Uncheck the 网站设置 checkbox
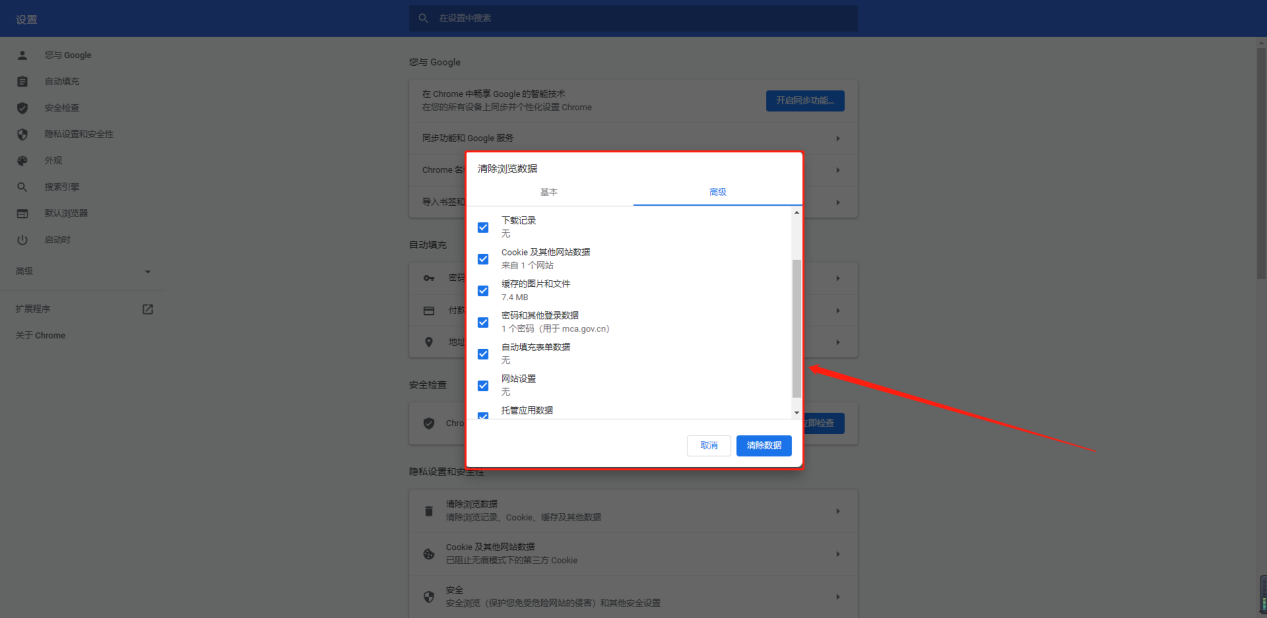The height and width of the screenshot is (618, 1267). click(x=483, y=385)
